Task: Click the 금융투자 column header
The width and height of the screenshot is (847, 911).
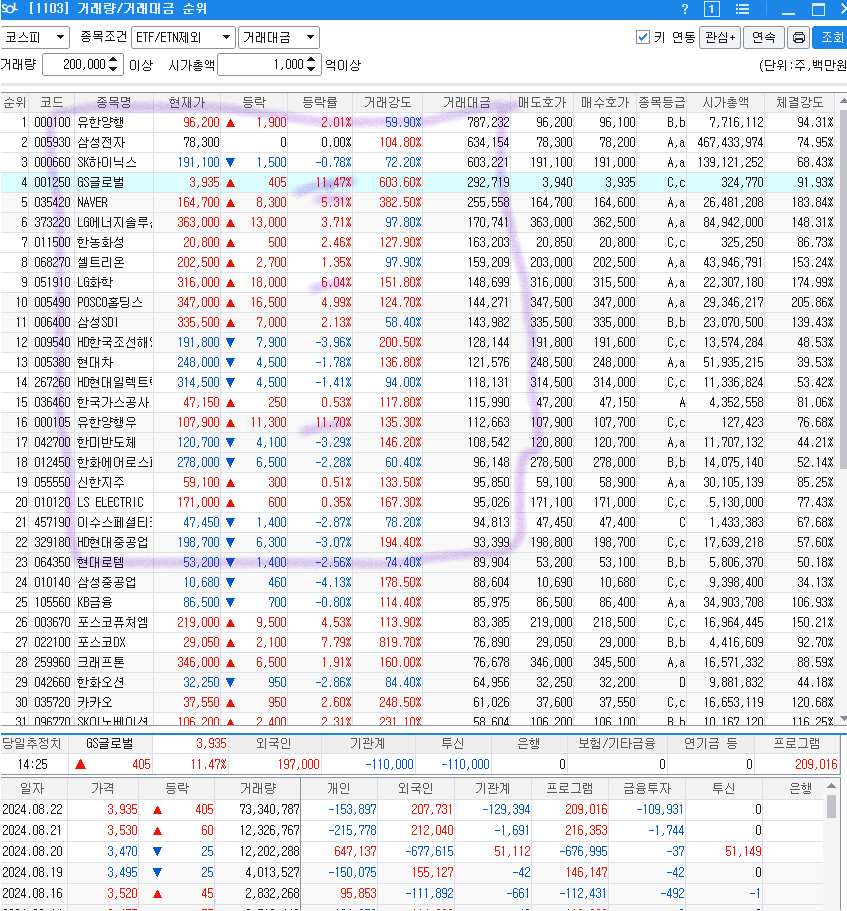Action: coord(647,788)
